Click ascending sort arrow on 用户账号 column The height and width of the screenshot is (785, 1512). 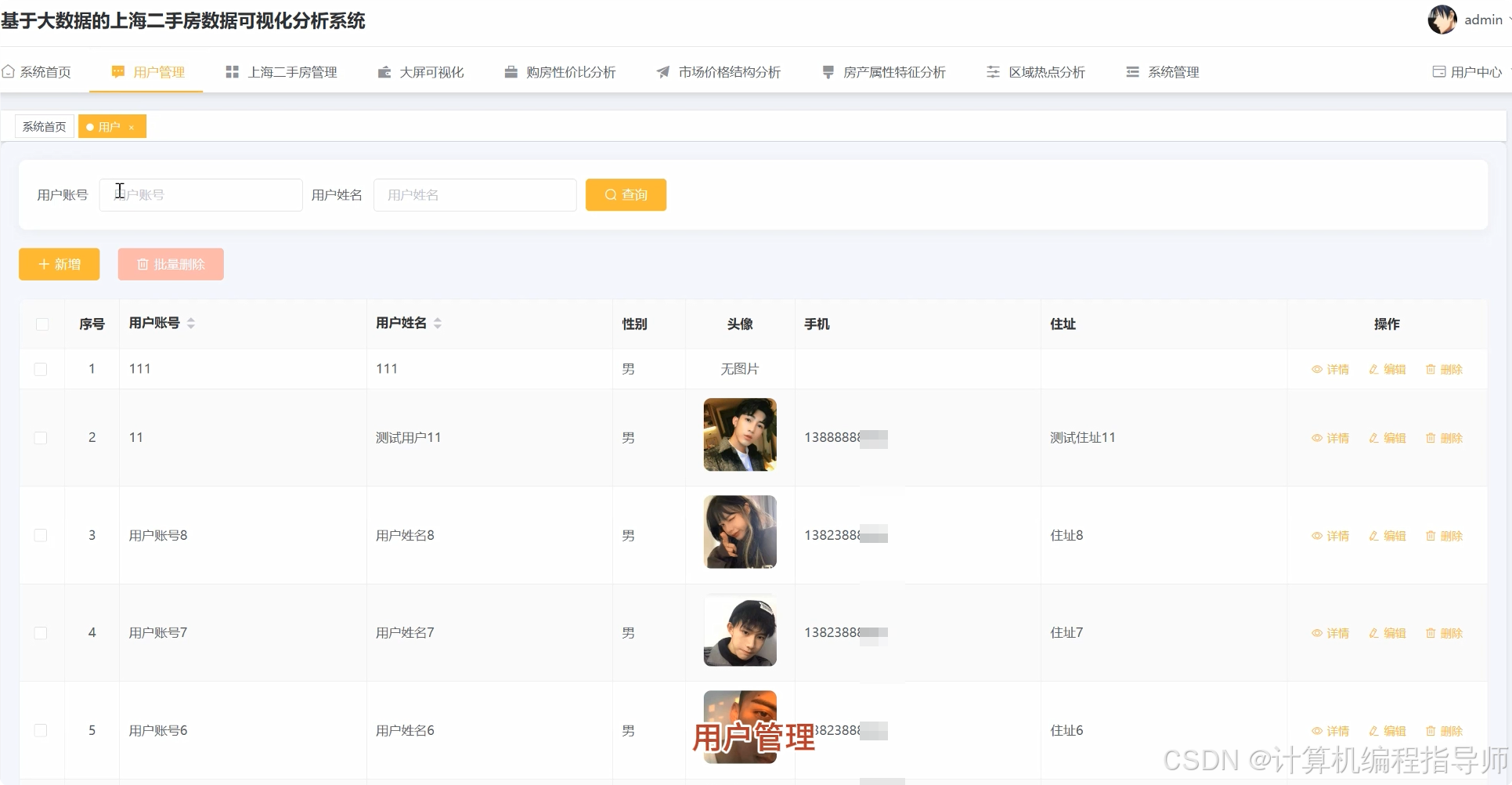191,319
